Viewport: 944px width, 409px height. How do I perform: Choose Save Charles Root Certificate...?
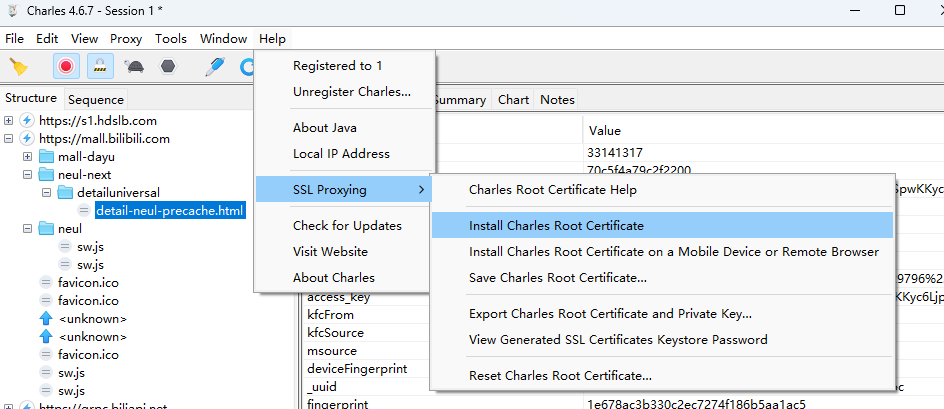662,278
